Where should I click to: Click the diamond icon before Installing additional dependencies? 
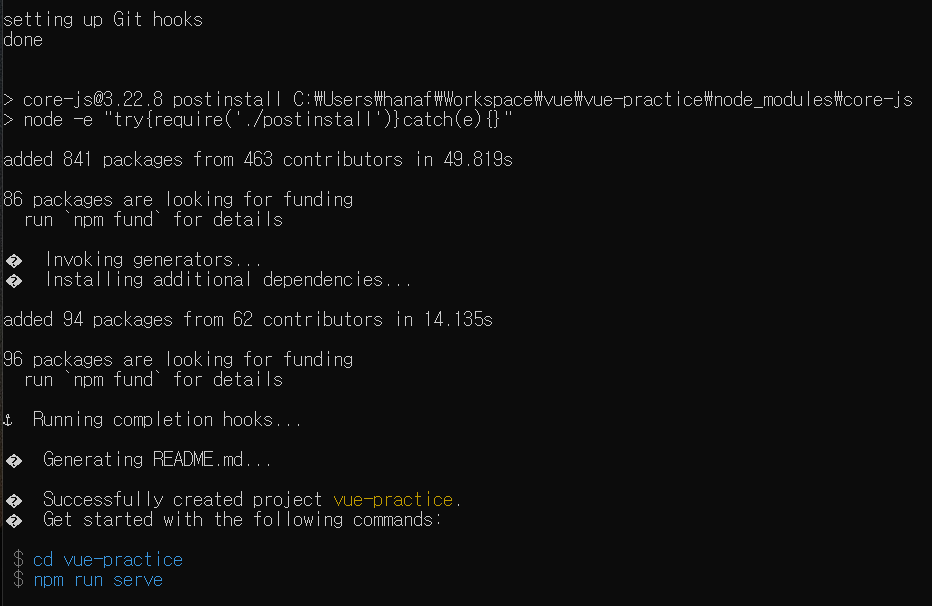tap(14, 280)
